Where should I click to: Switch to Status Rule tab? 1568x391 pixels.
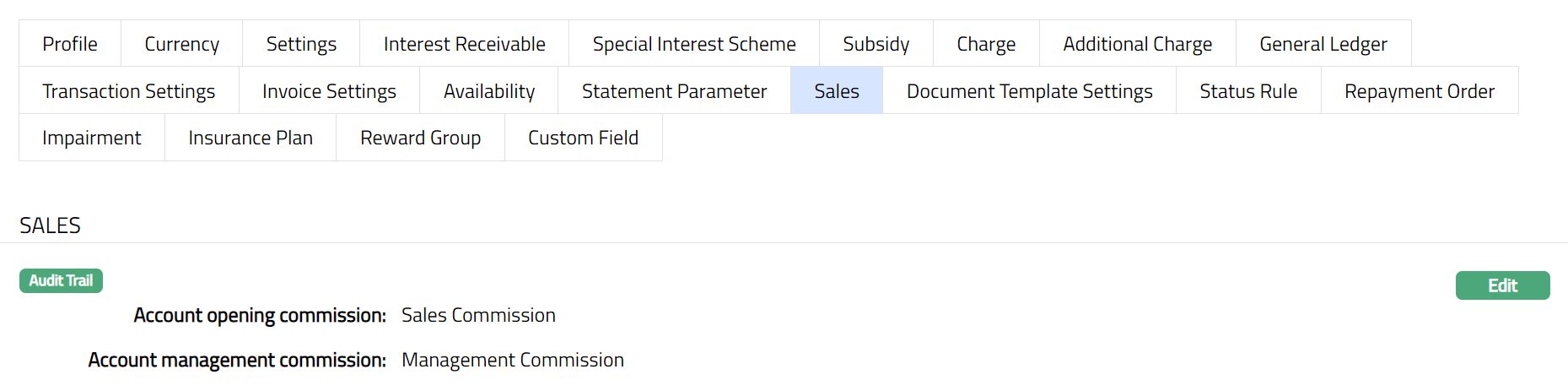(x=1248, y=91)
